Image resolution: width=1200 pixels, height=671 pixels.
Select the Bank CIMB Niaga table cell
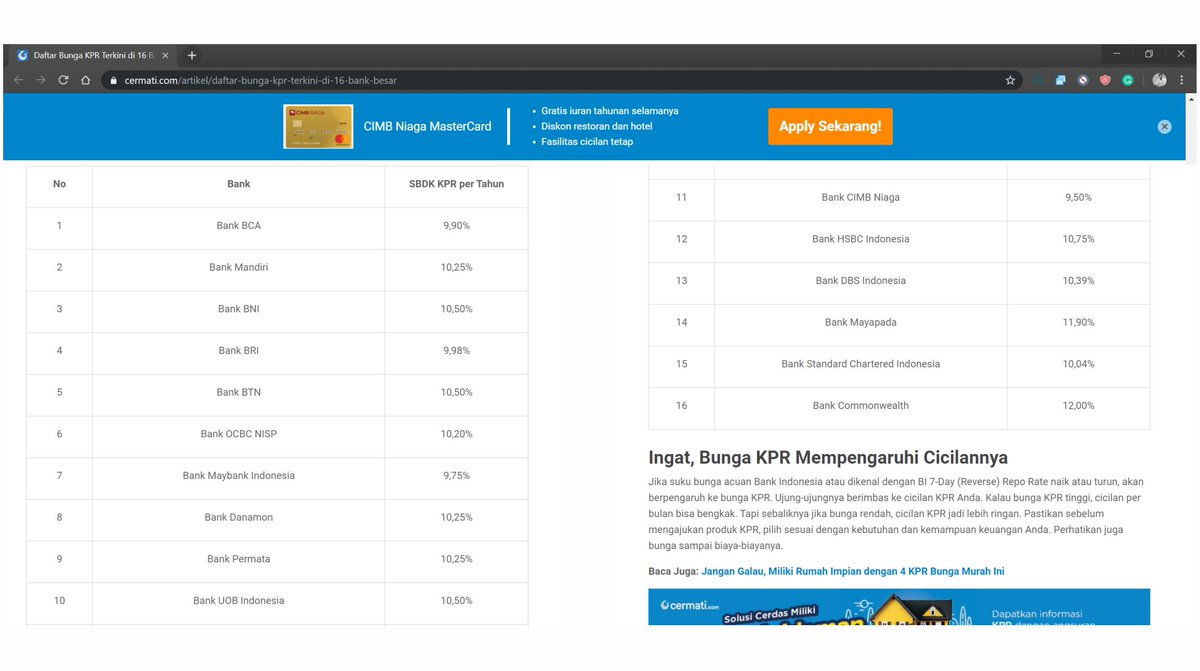tap(861, 198)
